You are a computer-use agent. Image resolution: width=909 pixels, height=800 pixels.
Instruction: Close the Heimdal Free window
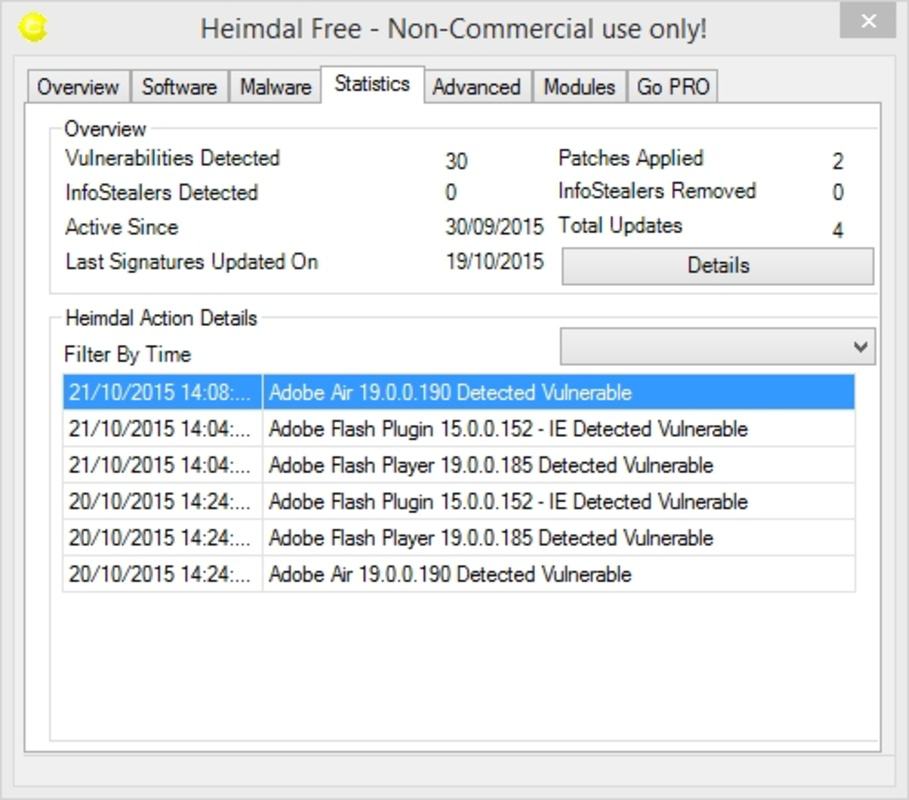[x=868, y=21]
